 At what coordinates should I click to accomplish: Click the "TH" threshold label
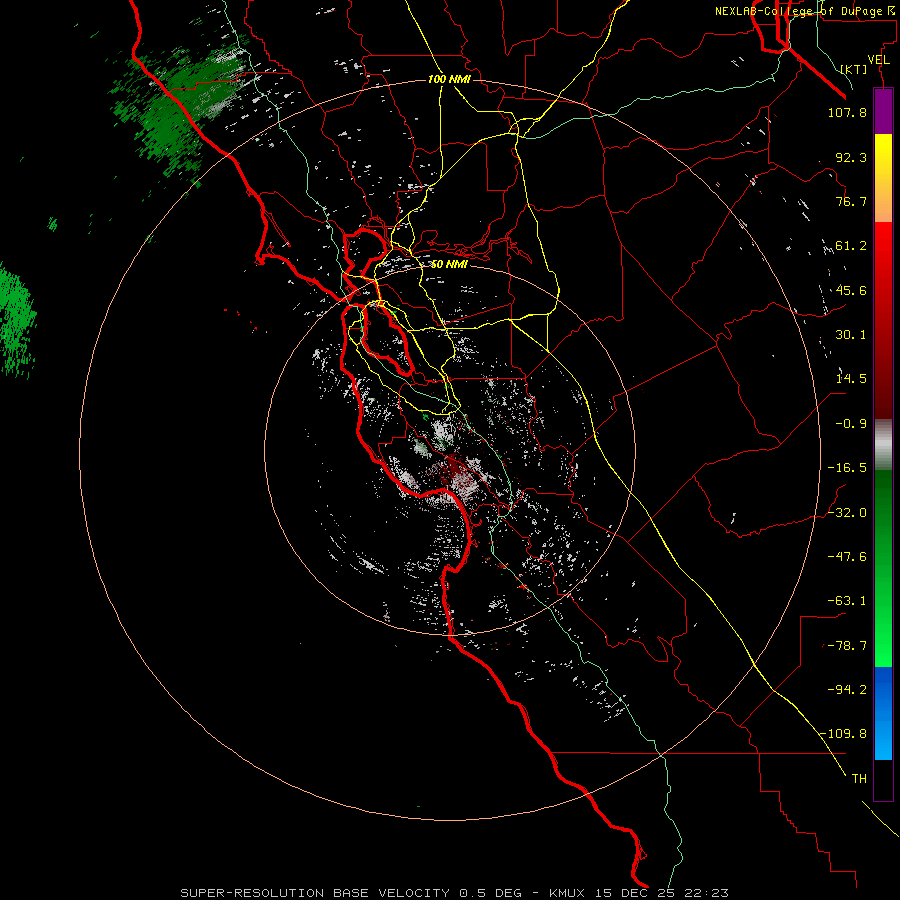coord(859,779)
